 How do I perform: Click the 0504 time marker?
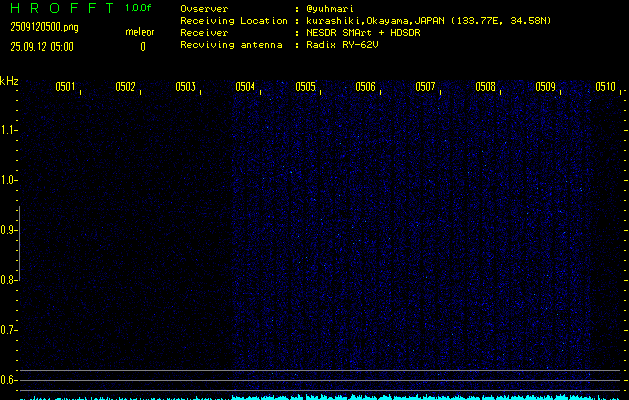245,87
